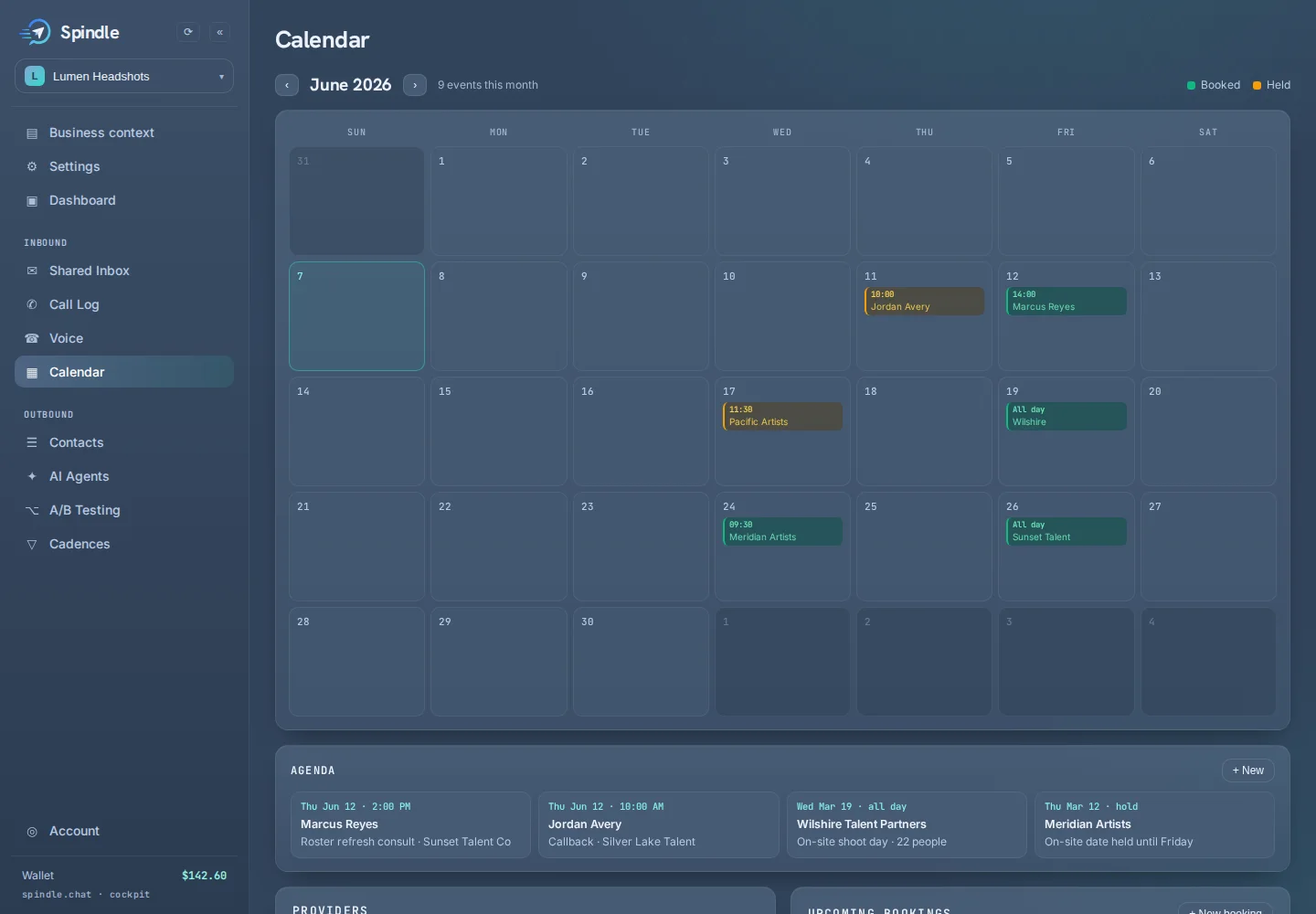Viewport: 1316px width, 914px height.
Task: Open the Sunset Talent all-day event
Action: pyautogui.click(x=1066, y=531)
